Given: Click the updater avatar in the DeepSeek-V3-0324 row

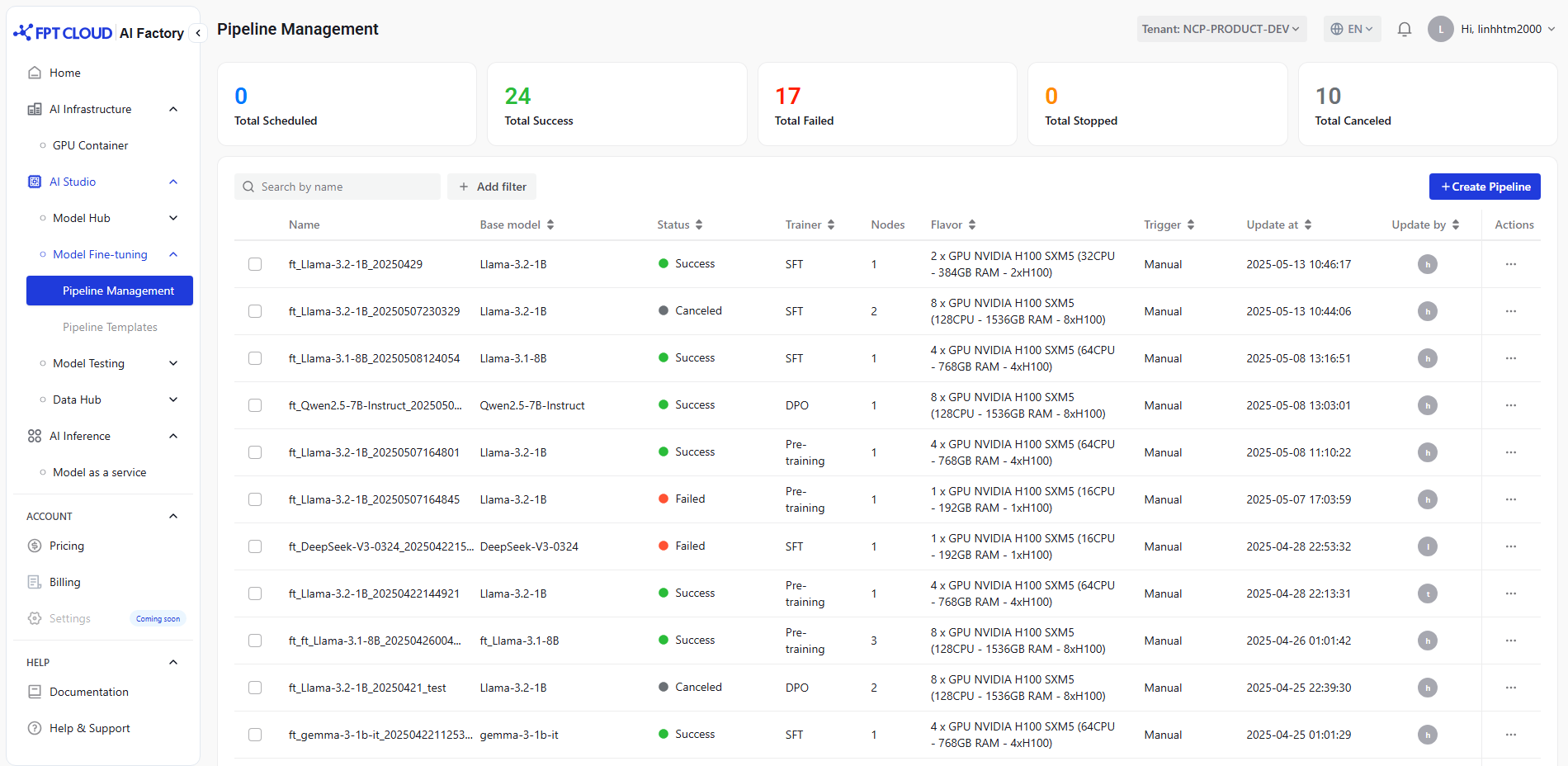Looking at the screenshot, I should point(1427,546).
